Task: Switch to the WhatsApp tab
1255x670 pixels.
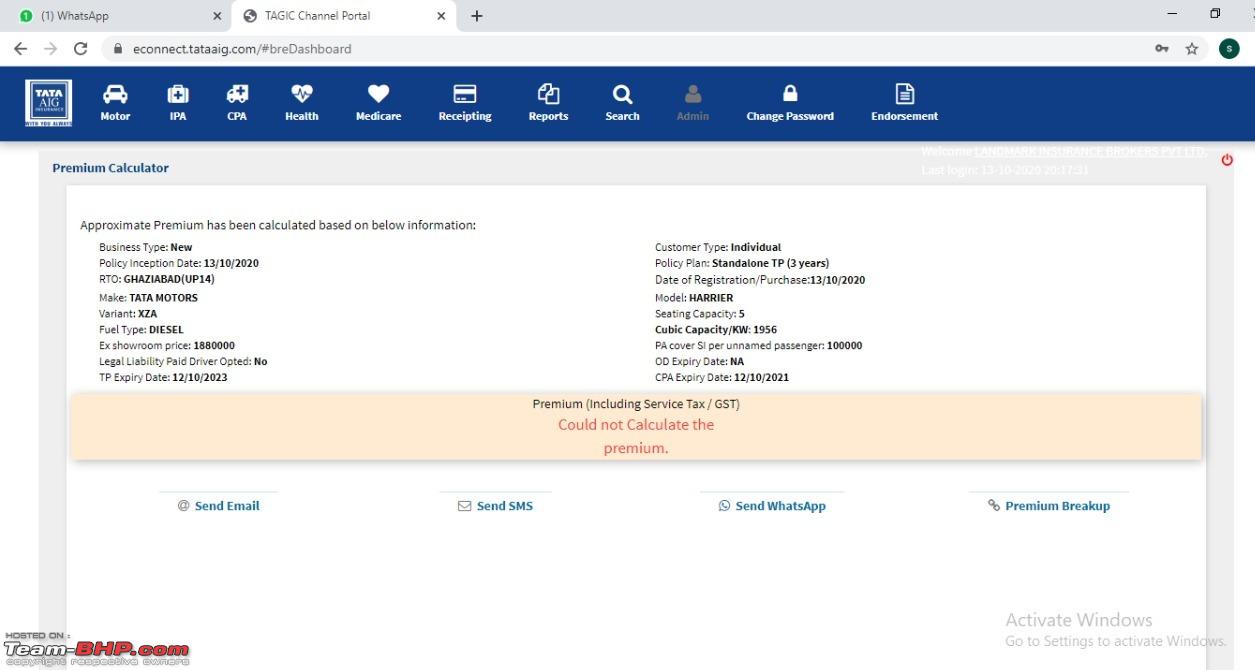Action: (x=118, y=16)
